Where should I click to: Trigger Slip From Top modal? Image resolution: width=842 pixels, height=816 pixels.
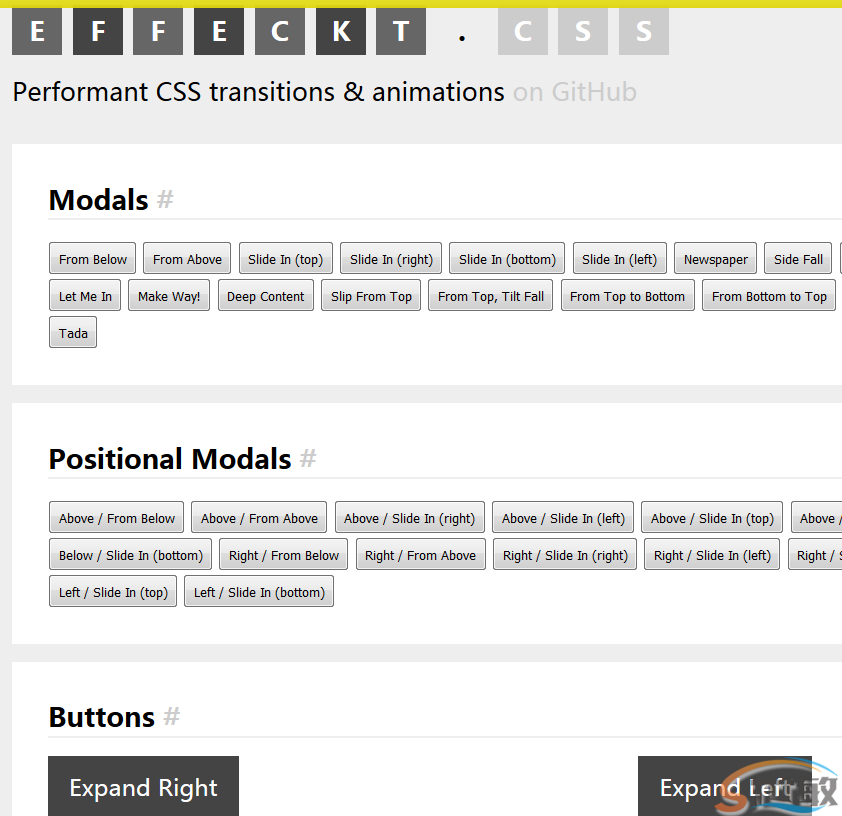[x=371, y=296]
